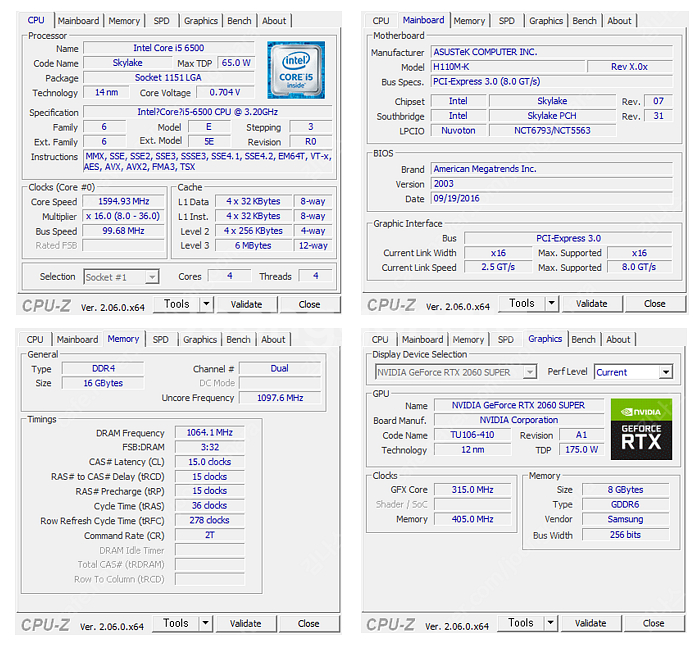Click Tools button in the Graphics window
The image size is (700, 646).
[521, 623]
